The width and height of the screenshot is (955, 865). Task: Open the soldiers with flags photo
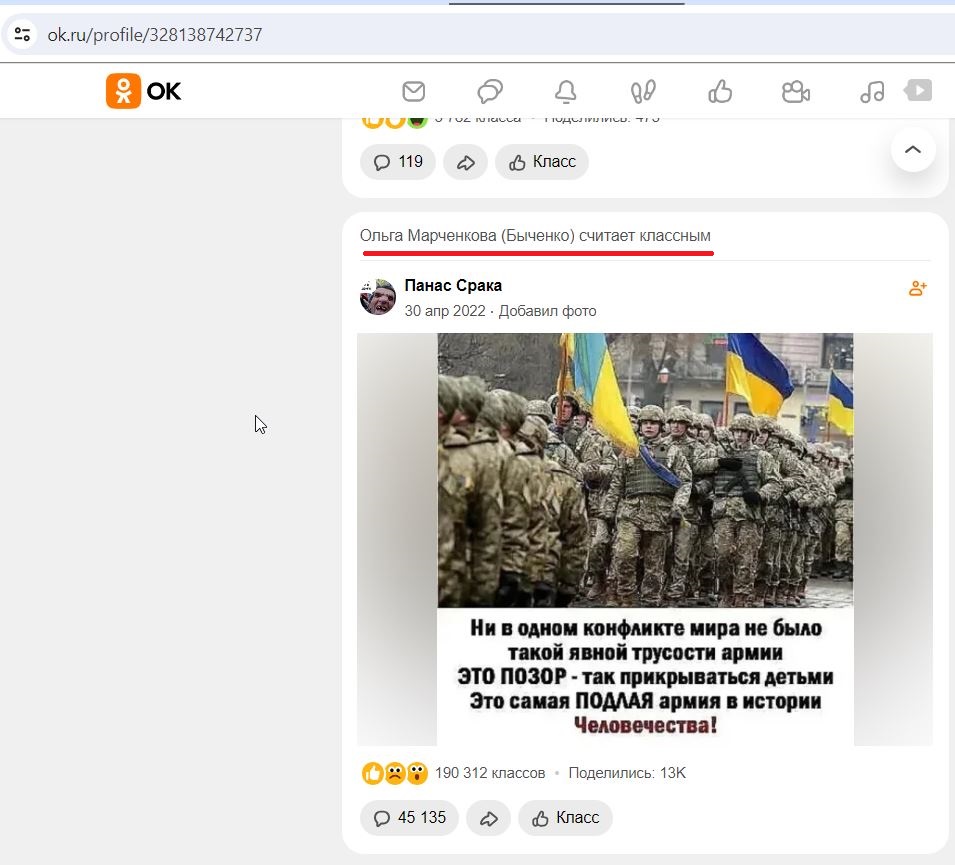point(645,539)
